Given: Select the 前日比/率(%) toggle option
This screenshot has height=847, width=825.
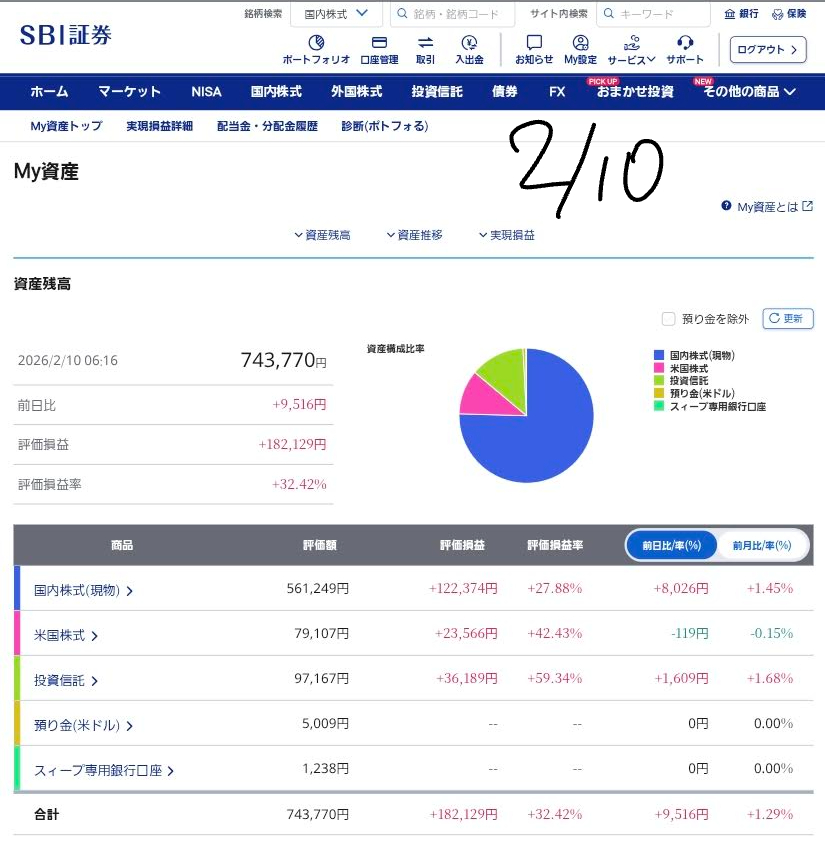Looking at the screenshot, I should click(671, 545).
